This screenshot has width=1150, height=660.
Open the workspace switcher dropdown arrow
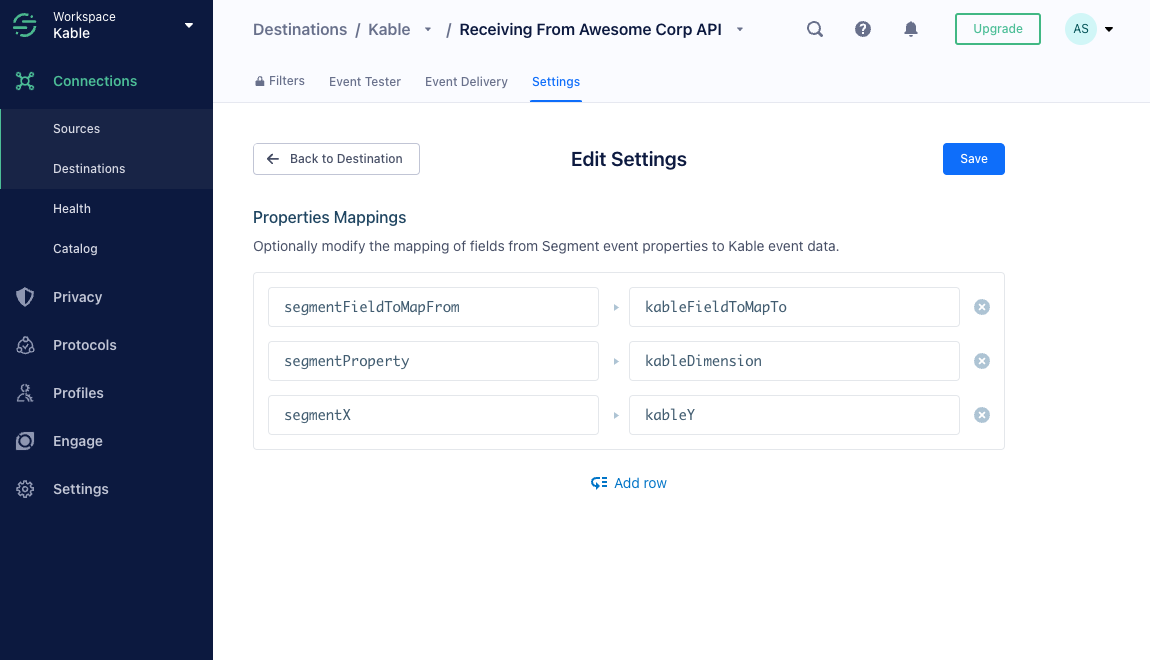coord(188,25)
